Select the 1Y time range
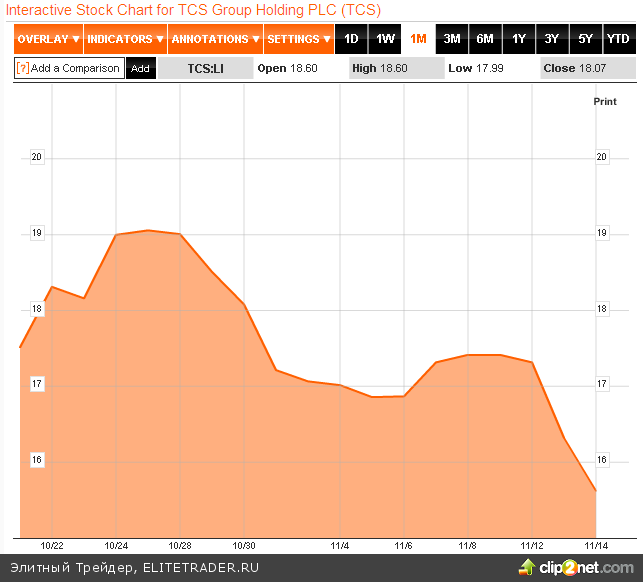643x582 pixels. click(x=519, y=40)
